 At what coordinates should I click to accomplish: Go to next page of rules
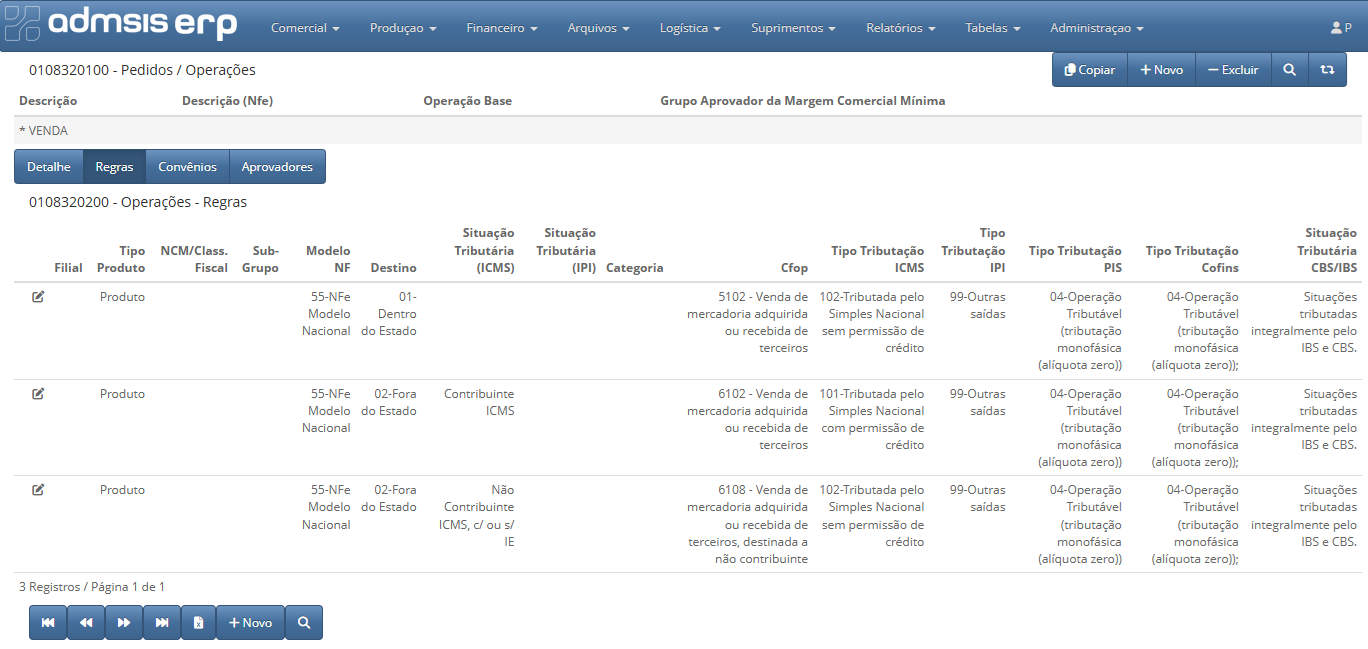click(x=123, y=622)
